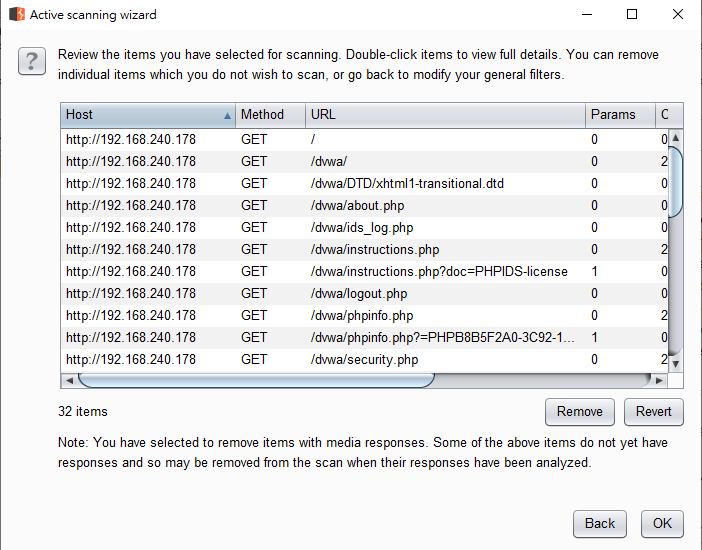Click horizontal scrollbar right arrow
This screenshot has width=702, height=550.
(658, 381)
